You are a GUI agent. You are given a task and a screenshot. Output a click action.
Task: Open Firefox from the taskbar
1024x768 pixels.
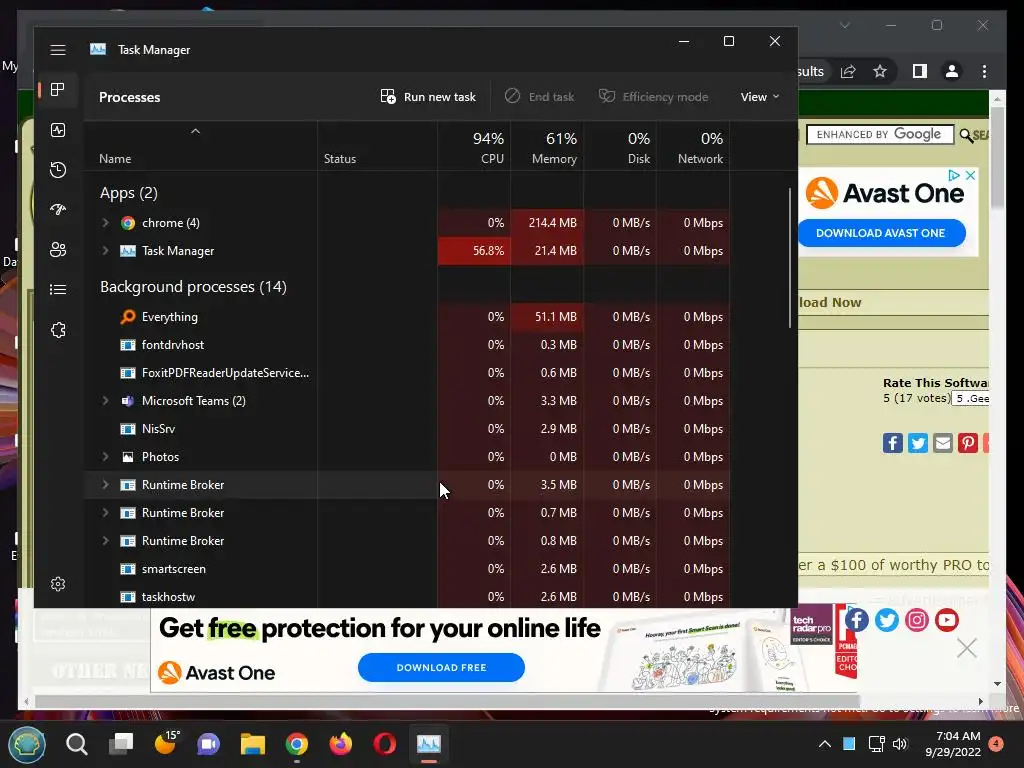click(x=340, y=744)
